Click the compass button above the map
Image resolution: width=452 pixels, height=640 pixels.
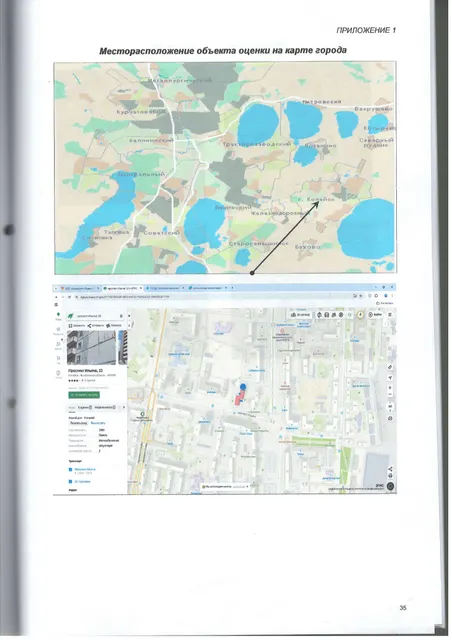[x=361, y=314]
